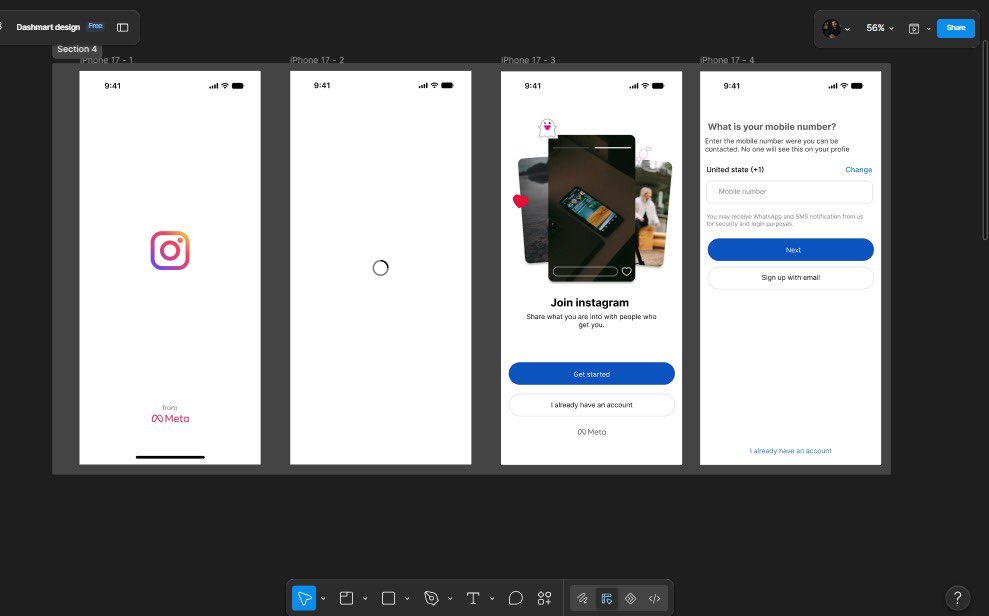
Task: Open the 56% zoom level dropdown
Action: click(x=880, y=28)
